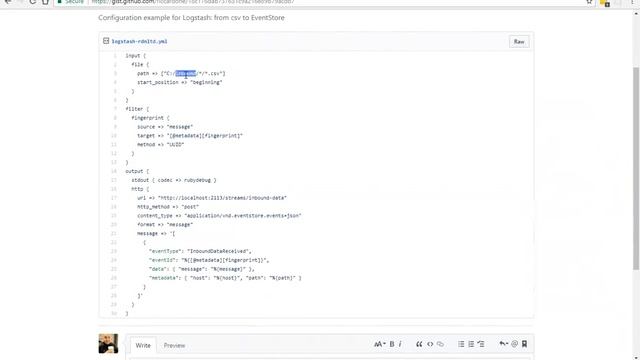Screen dimensions: 640x360
Task: Insert code formatting
Action: (430, 344)
